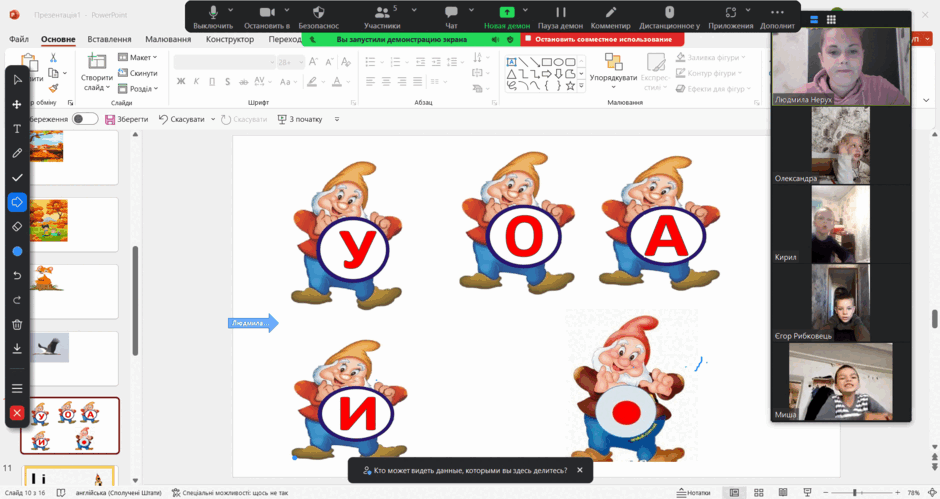Start slideshow with З початку
Screen dimensions: 940x499
click(300, 119)
